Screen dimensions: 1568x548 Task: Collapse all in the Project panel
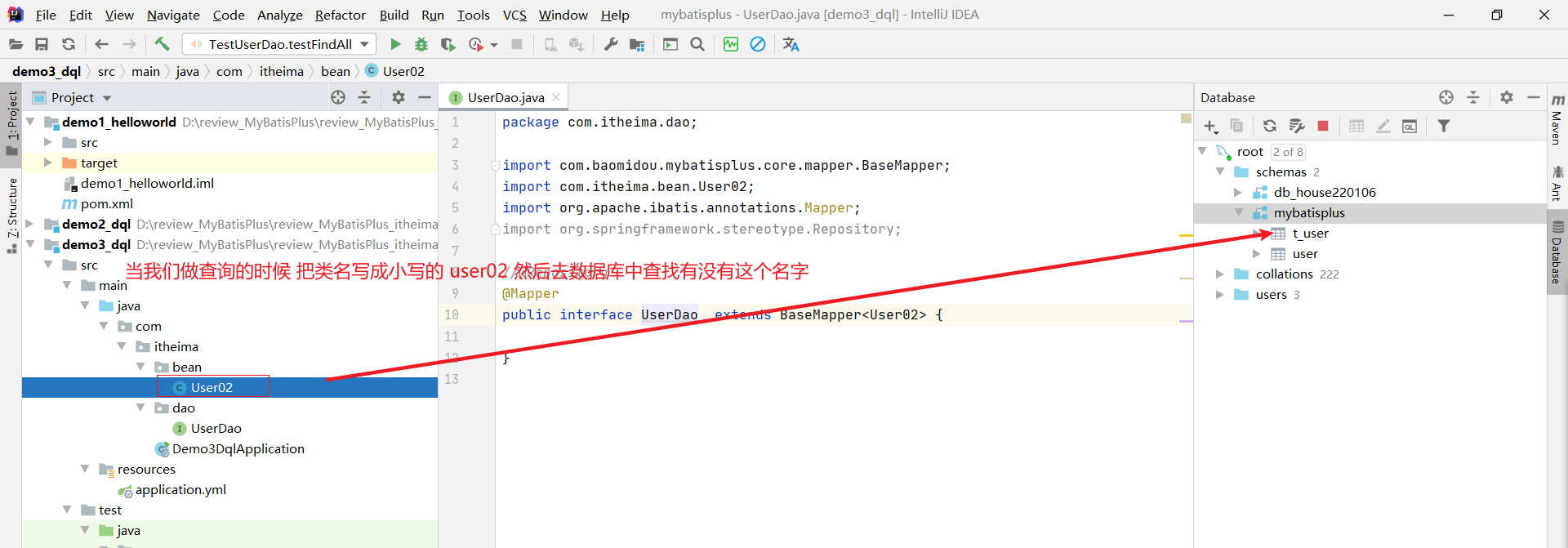pyautogui.click(x=364, y=97)
